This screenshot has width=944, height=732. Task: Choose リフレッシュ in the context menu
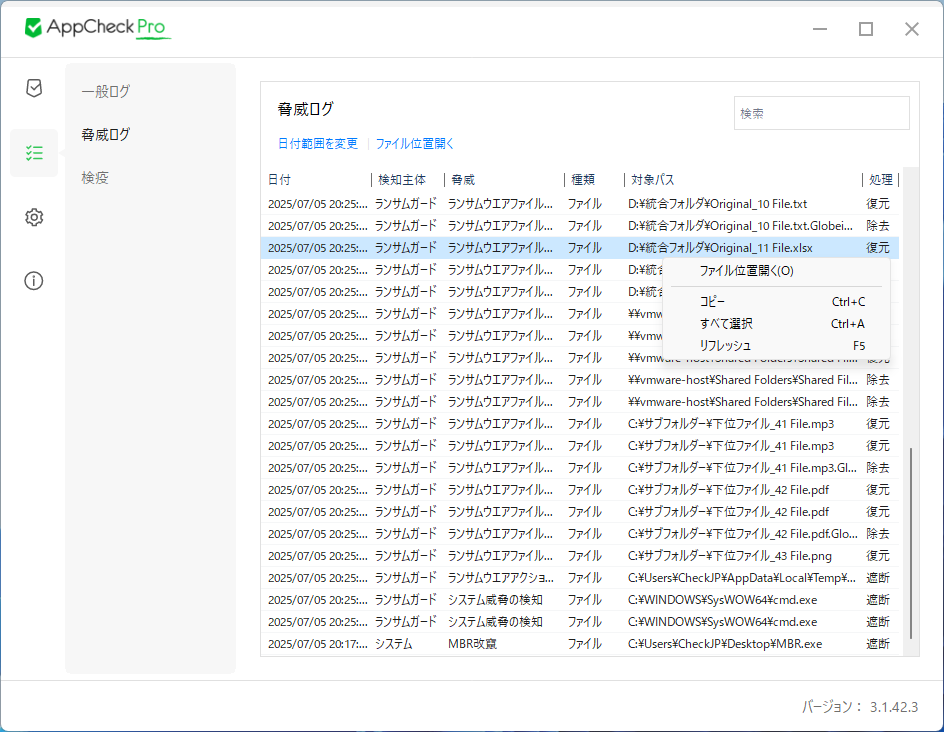pos(725,346)
